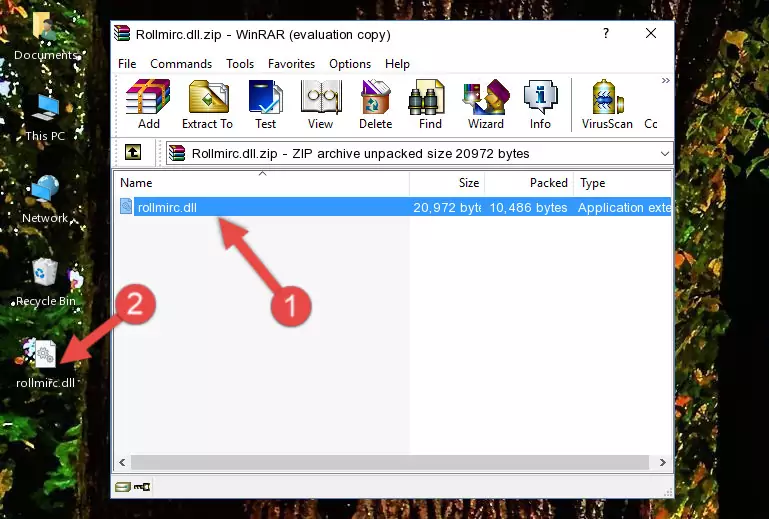Sort the list by Type column
Viewport: 769px width, 519px height.
[x=622, y=183]
